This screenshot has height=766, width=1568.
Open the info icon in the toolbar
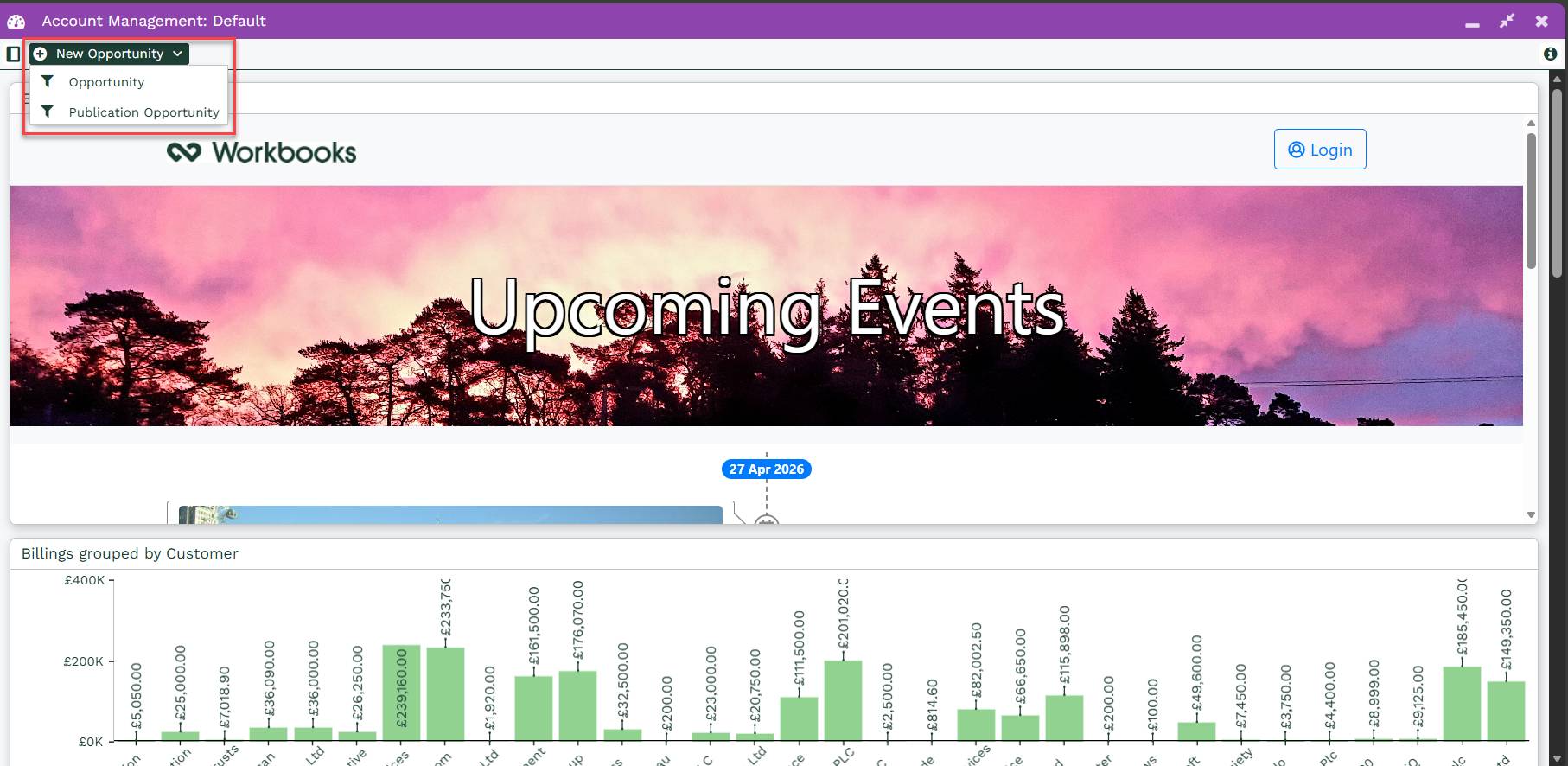[1550, 54]
